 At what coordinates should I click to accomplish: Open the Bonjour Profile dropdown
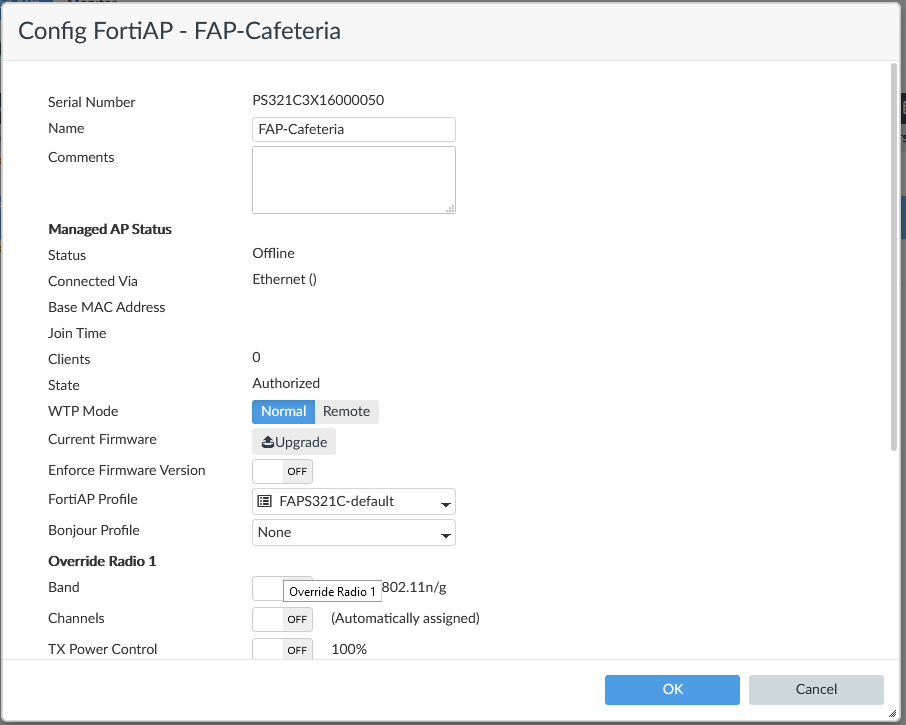coord(354,533)
